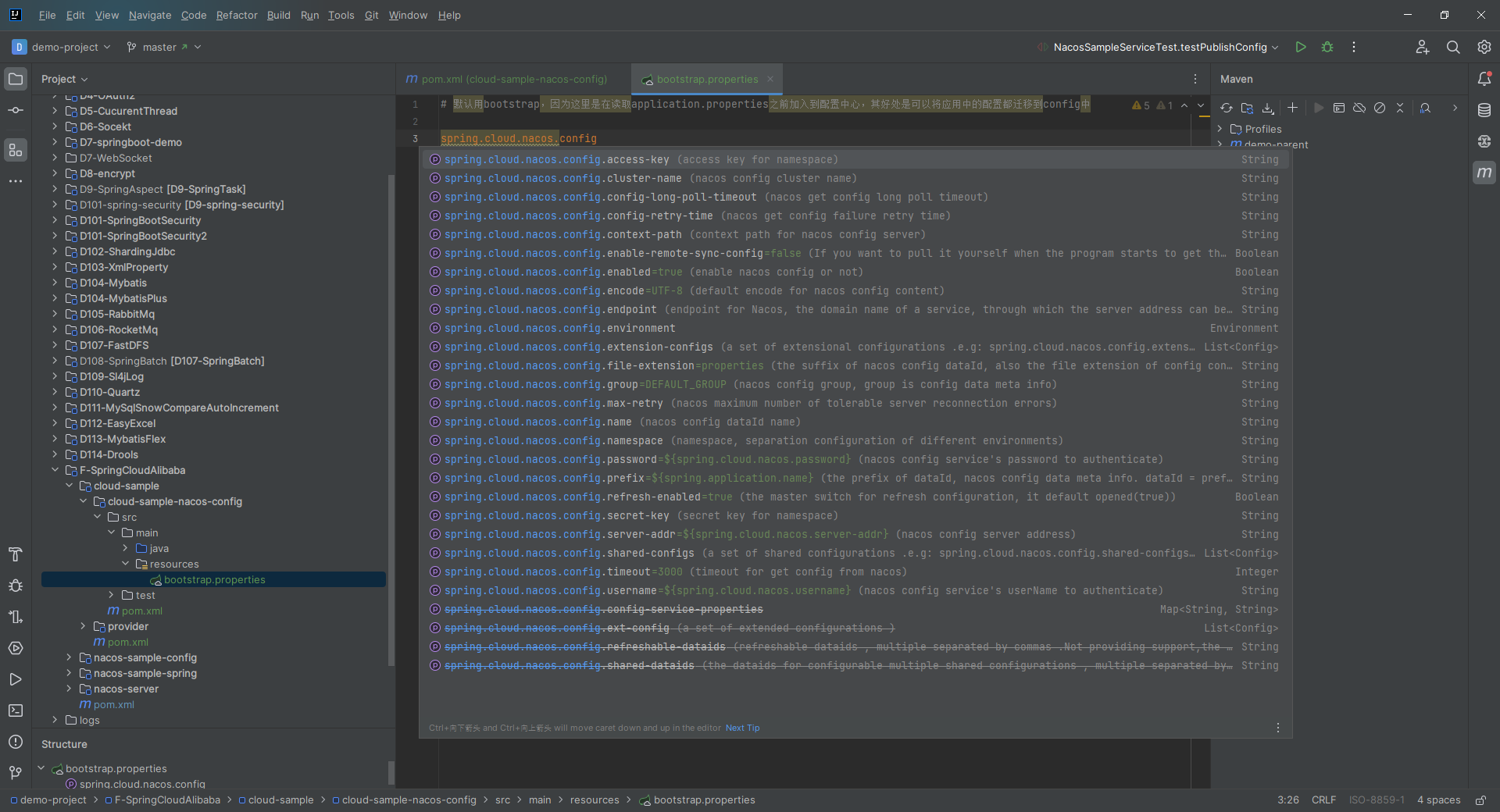Viewport: 1500px width, 812px height.
Task: Open IDE settings gear
Action: tap(1484, 47)
